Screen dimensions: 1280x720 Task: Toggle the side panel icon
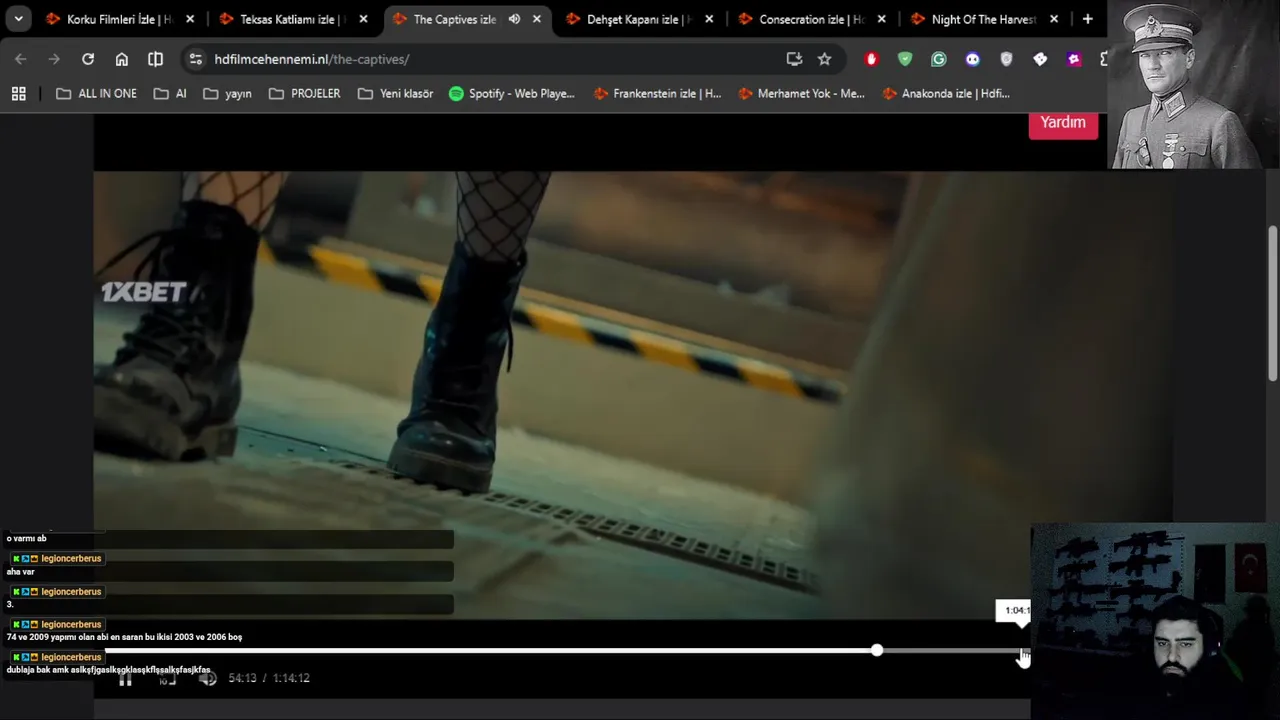pyautogui.click(x=155, y=59)
